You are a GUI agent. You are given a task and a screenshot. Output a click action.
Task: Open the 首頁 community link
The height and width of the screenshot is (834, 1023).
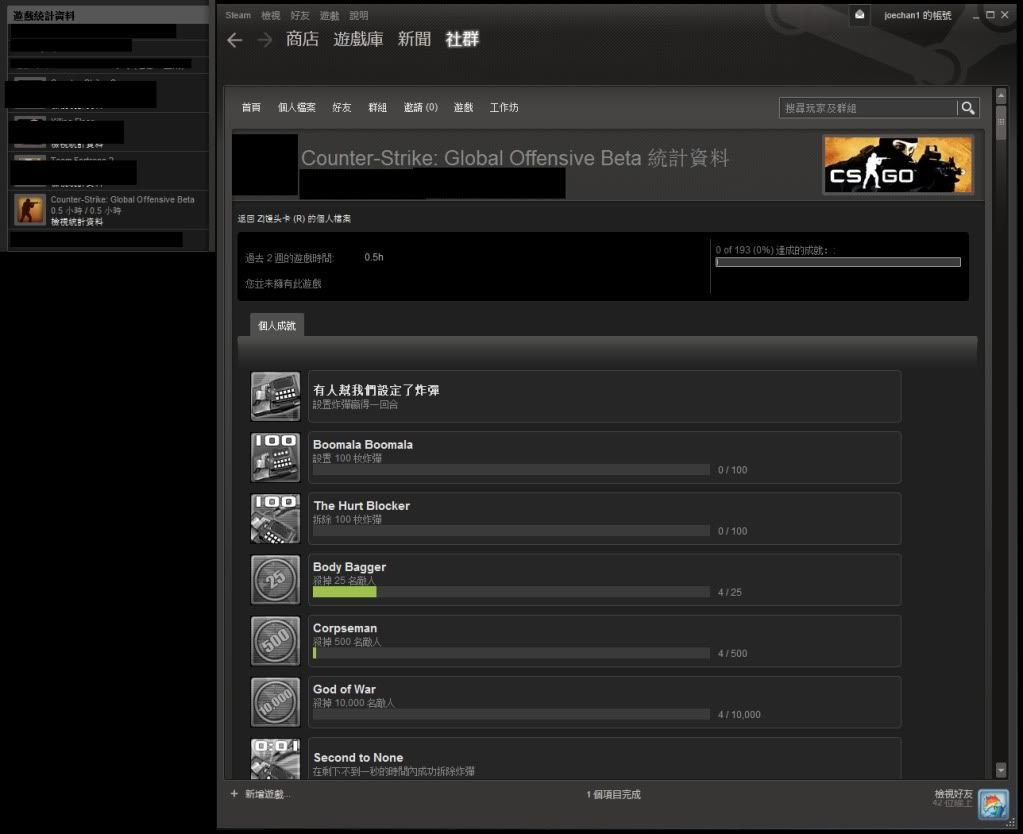[x=251, y=107]
